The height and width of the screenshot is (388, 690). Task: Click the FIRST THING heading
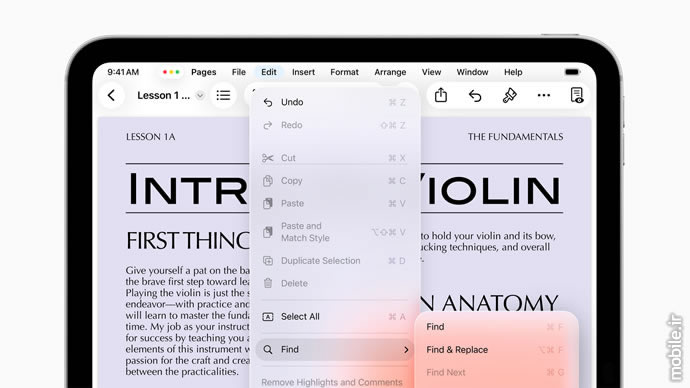[x=188, y=241]
